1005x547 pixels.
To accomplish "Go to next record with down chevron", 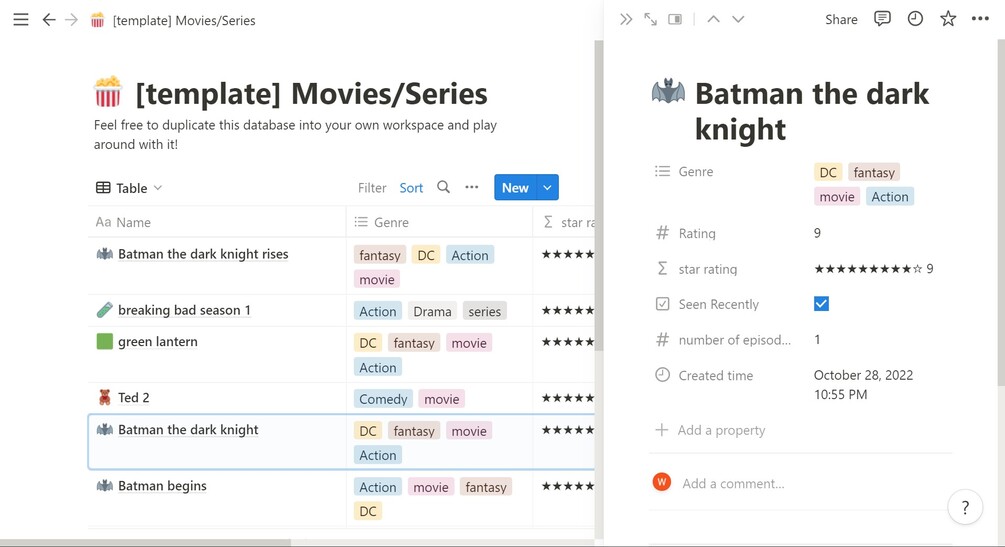I will tap(738, 19).
